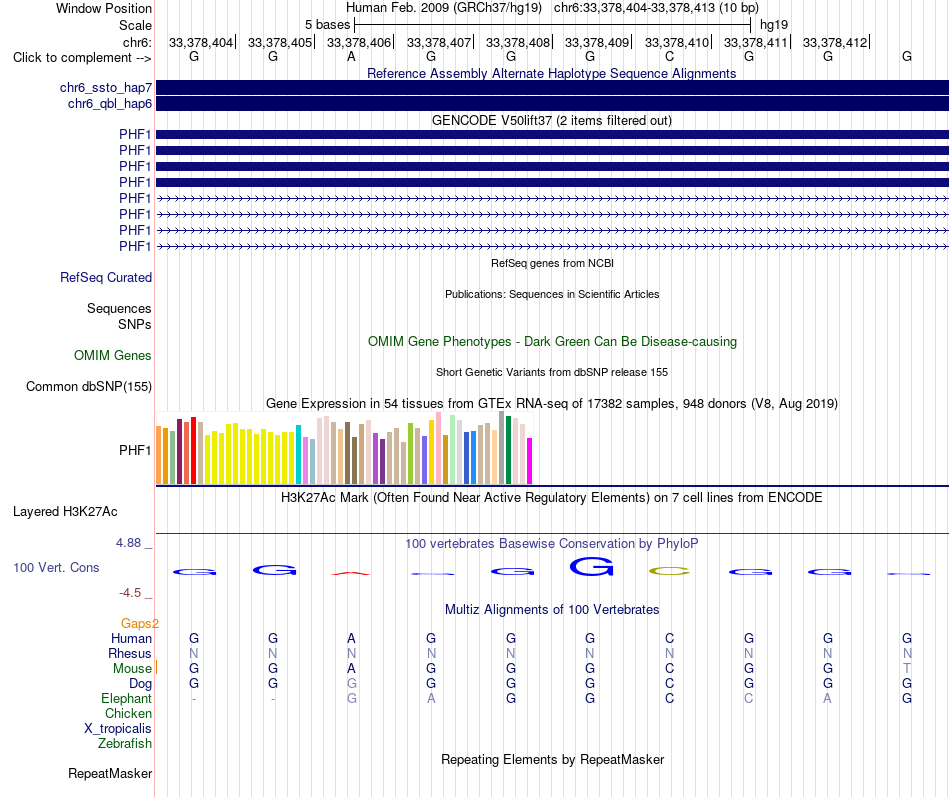Click the Layered H3K27Ac track label
The width and height of the screenshot is (950, 797).
(x=65, y=512)
